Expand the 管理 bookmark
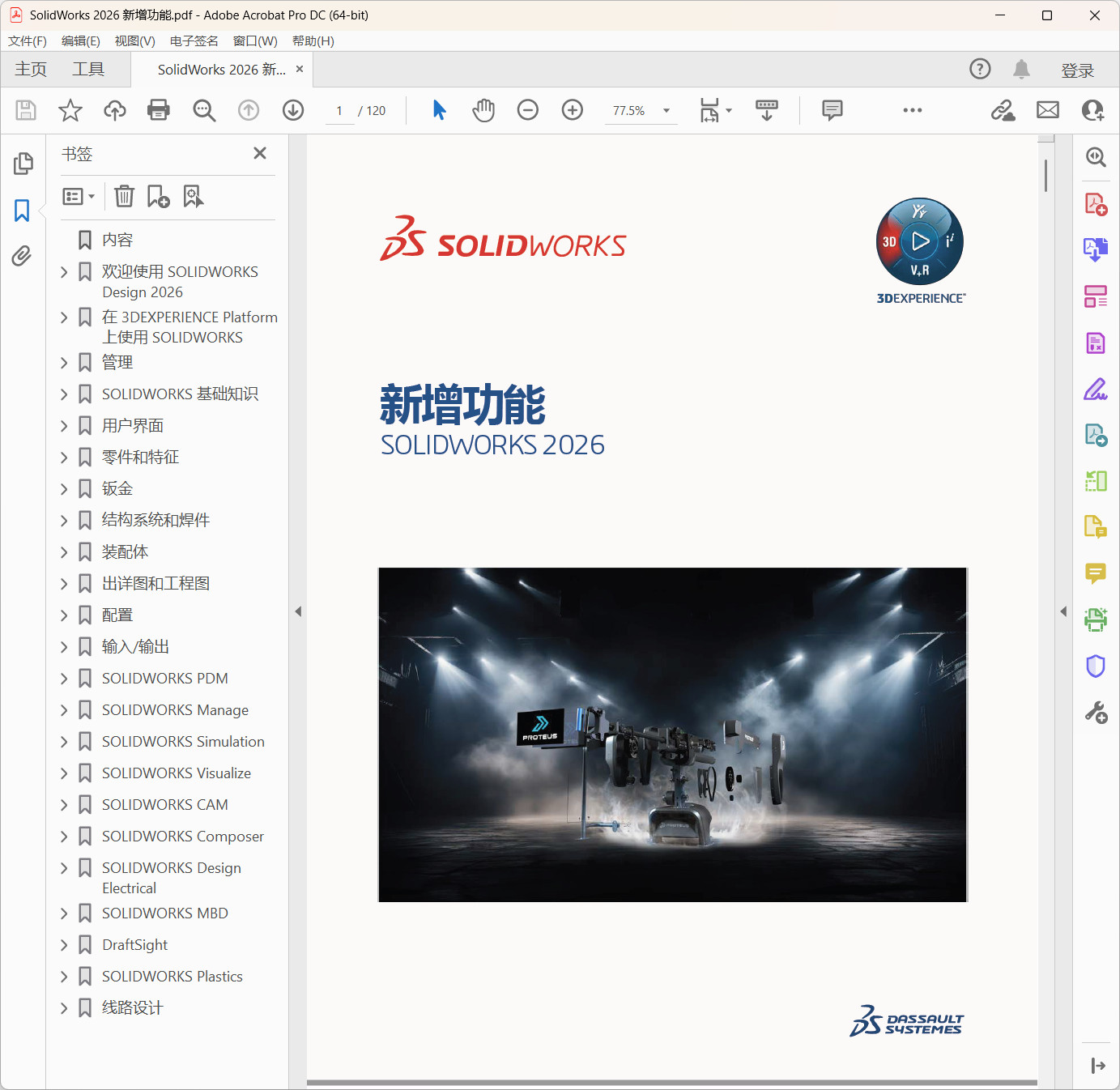The height and width of the screenshot is (1090, 1120). tap(64, 363)
